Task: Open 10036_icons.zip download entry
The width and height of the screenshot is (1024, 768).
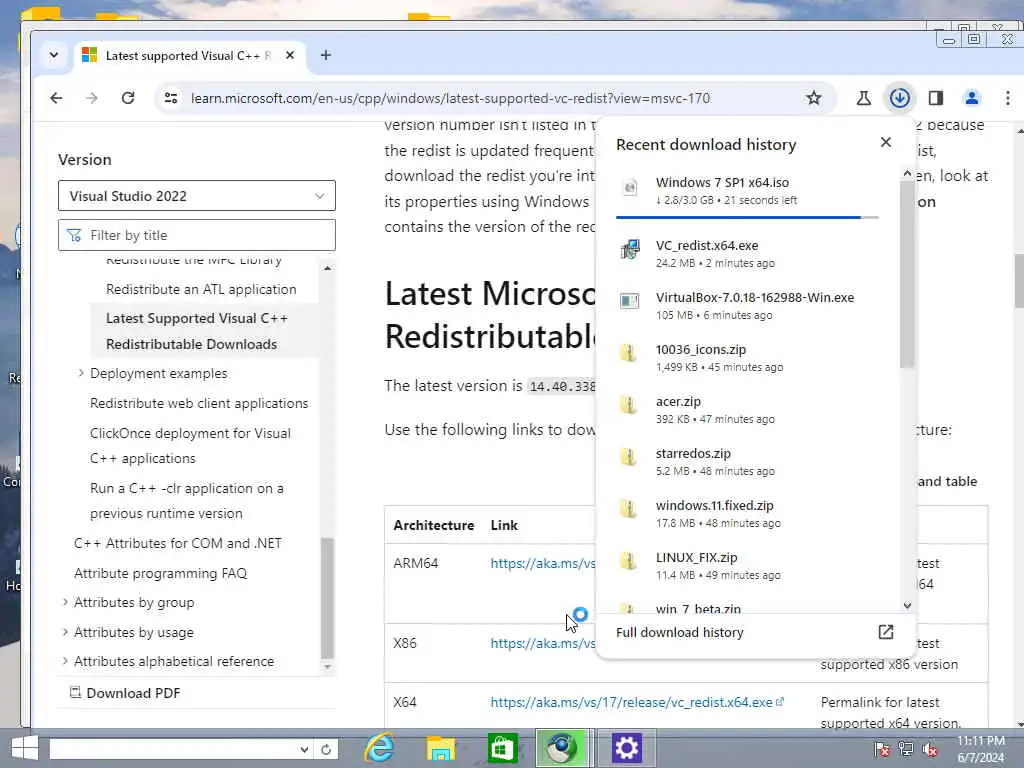Action: (x=748, y=358)
